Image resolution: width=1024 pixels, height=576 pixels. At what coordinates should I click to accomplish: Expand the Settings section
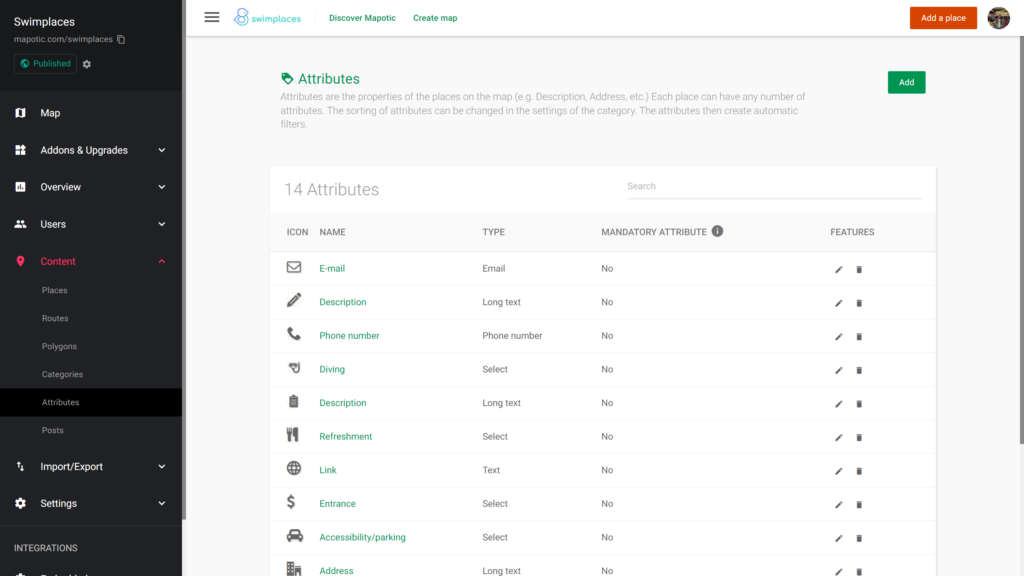(91, 504)
